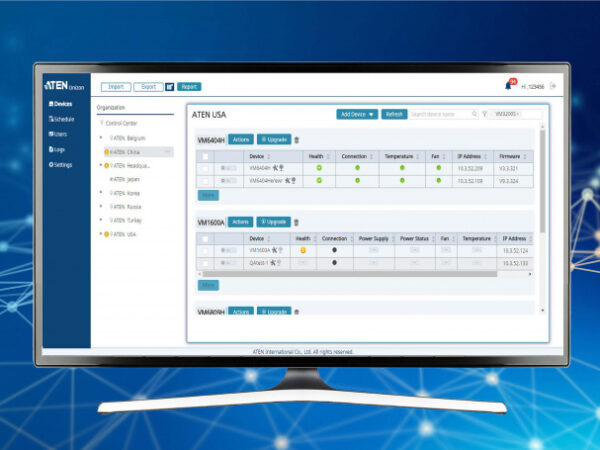The width and height of the screenshot is (600, 450).
Task: Expand the ATEN Belgium tree node
Action: 101,137
